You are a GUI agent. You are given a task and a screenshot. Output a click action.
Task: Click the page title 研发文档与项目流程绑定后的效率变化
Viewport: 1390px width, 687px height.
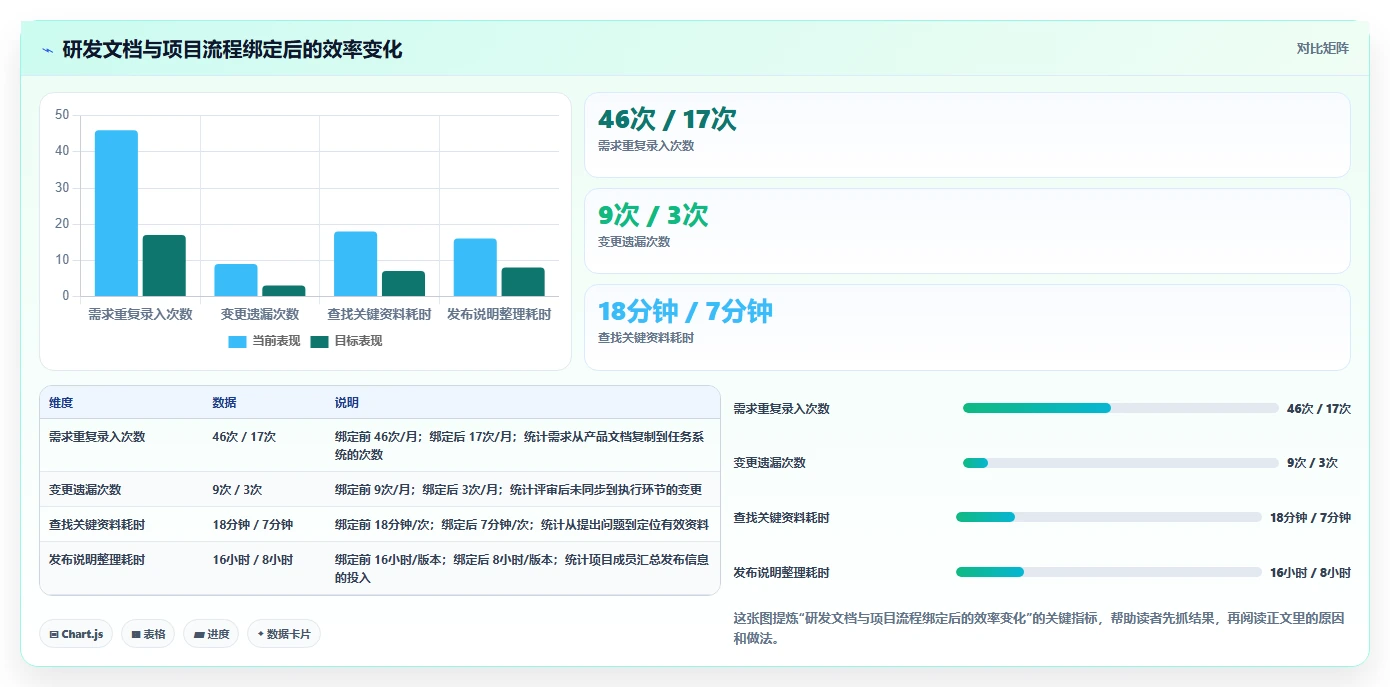click(x=232, y=49)
